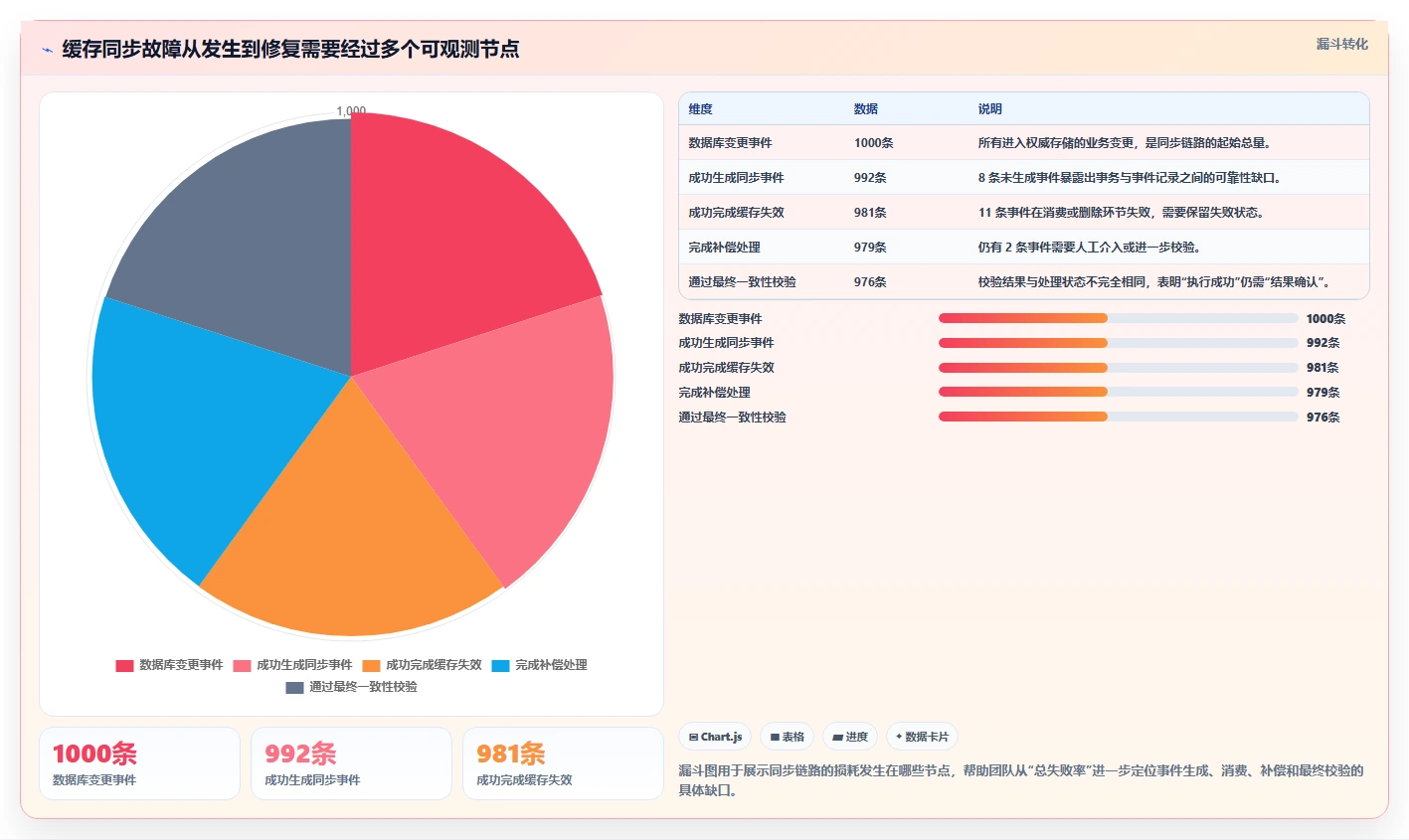The height and width of the screenshot is (840, 1409).
Task: Click the 数据库变更事件 progress bar
Action: pos(1119,318)
